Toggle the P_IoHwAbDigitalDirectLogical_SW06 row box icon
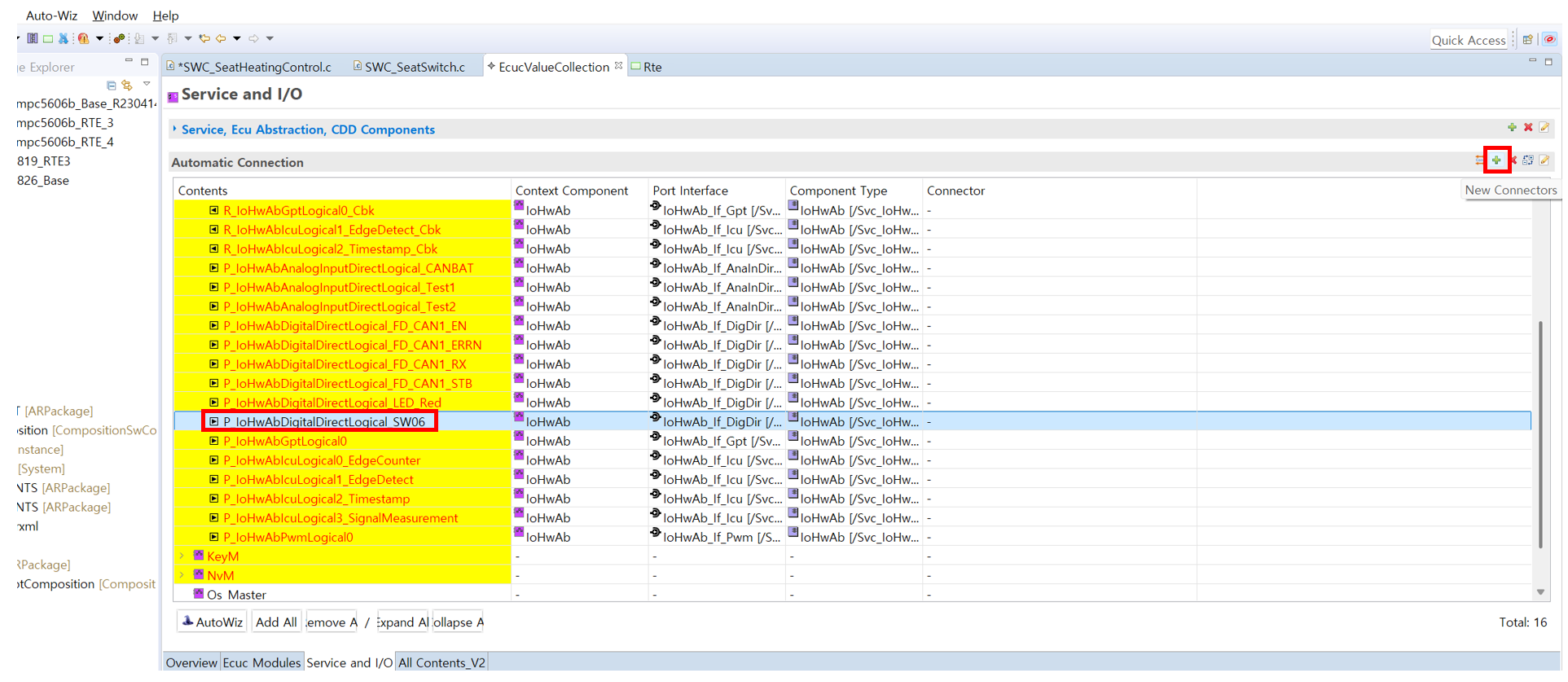The width and height of the screenshot is (1568, 682). tap(214, 422)
